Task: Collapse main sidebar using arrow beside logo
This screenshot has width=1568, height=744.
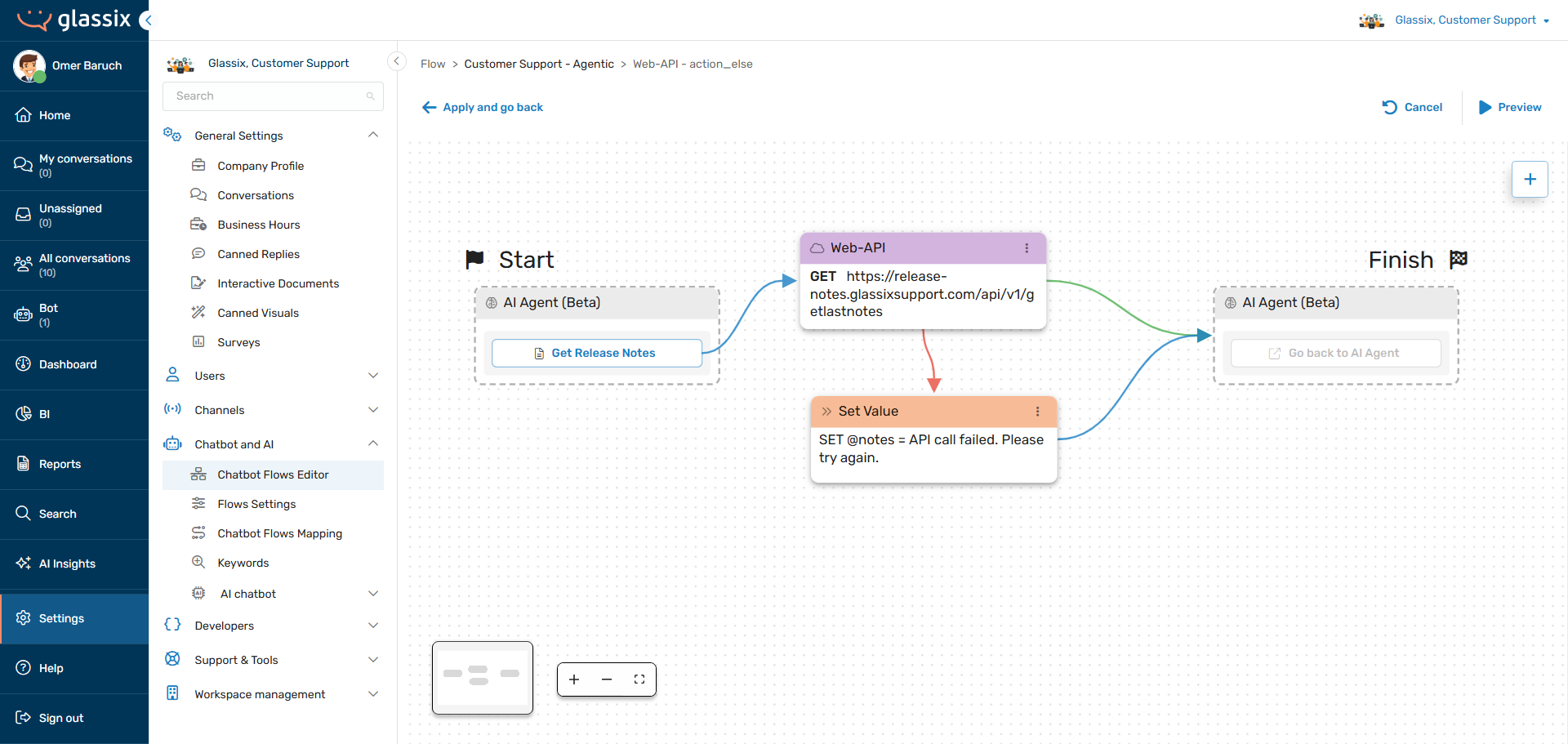Action: [146, 20]
